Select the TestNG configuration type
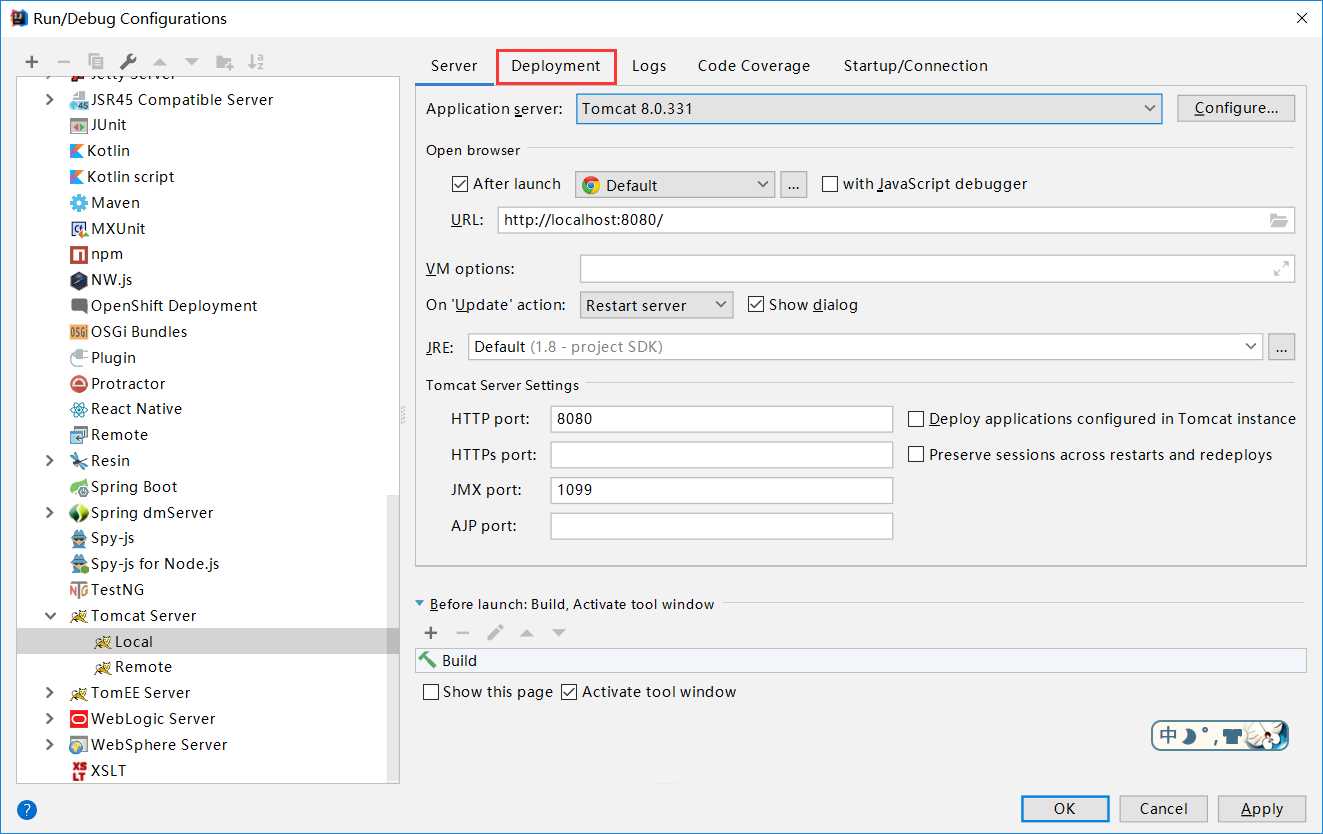The image size is (1323, 834). pos(107,590)
